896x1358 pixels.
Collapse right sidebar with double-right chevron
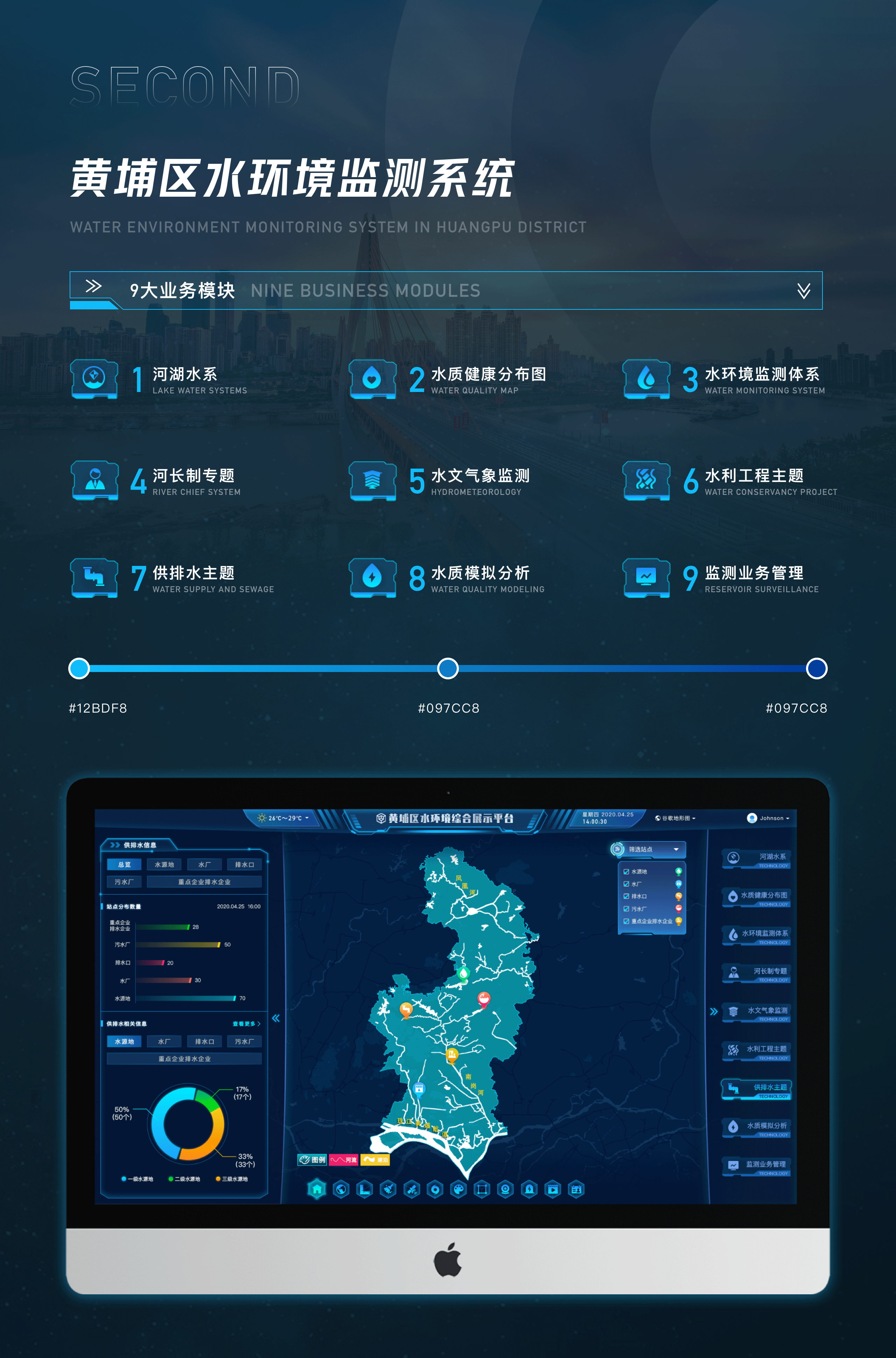point(714,1012)
